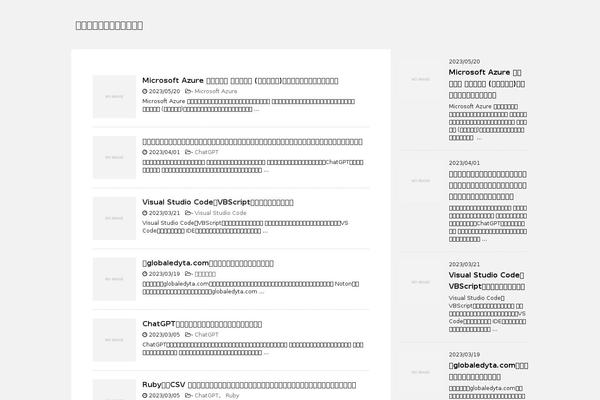The width and height of the screenshot is (600, 400).
Task: Open the globaledyta.com article title in the main list
Action: pos(208,263)
